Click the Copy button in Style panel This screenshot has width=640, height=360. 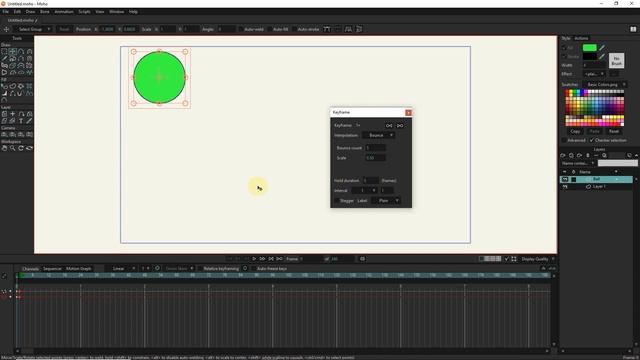(x=575, y=131)
